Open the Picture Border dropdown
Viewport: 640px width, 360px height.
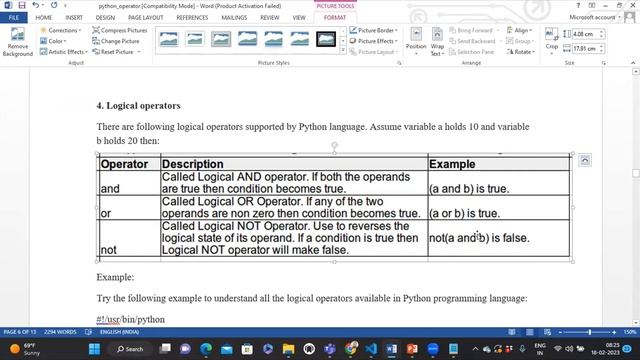tap(373, 31)
